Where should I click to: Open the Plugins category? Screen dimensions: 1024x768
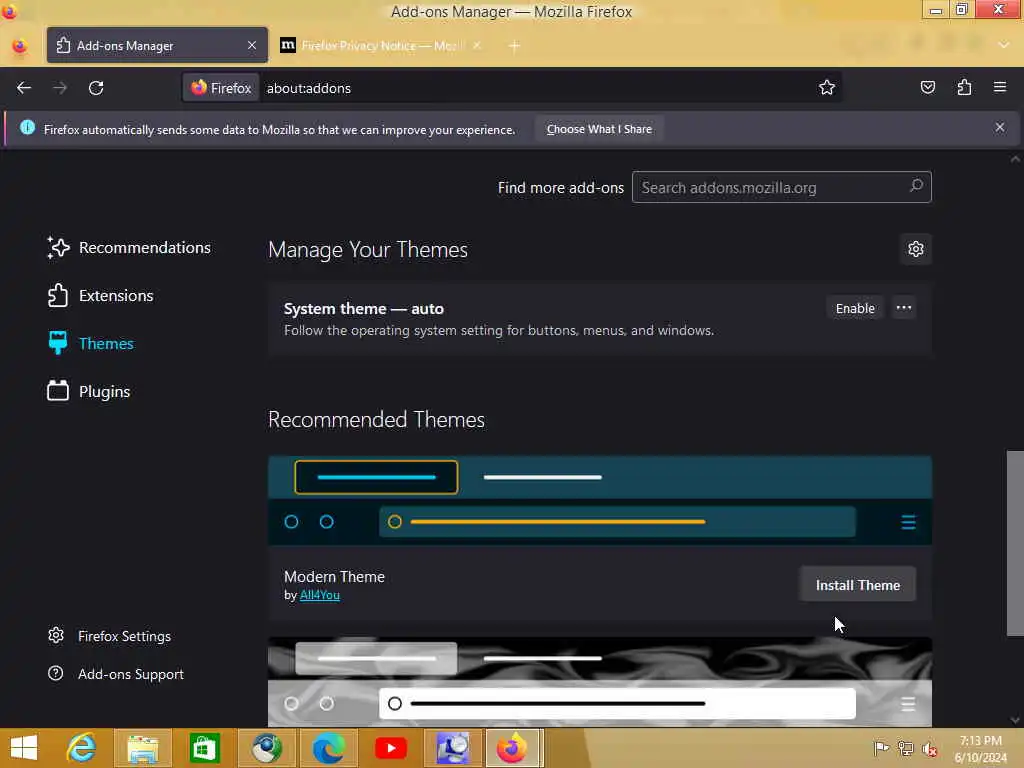click(89, 391)
